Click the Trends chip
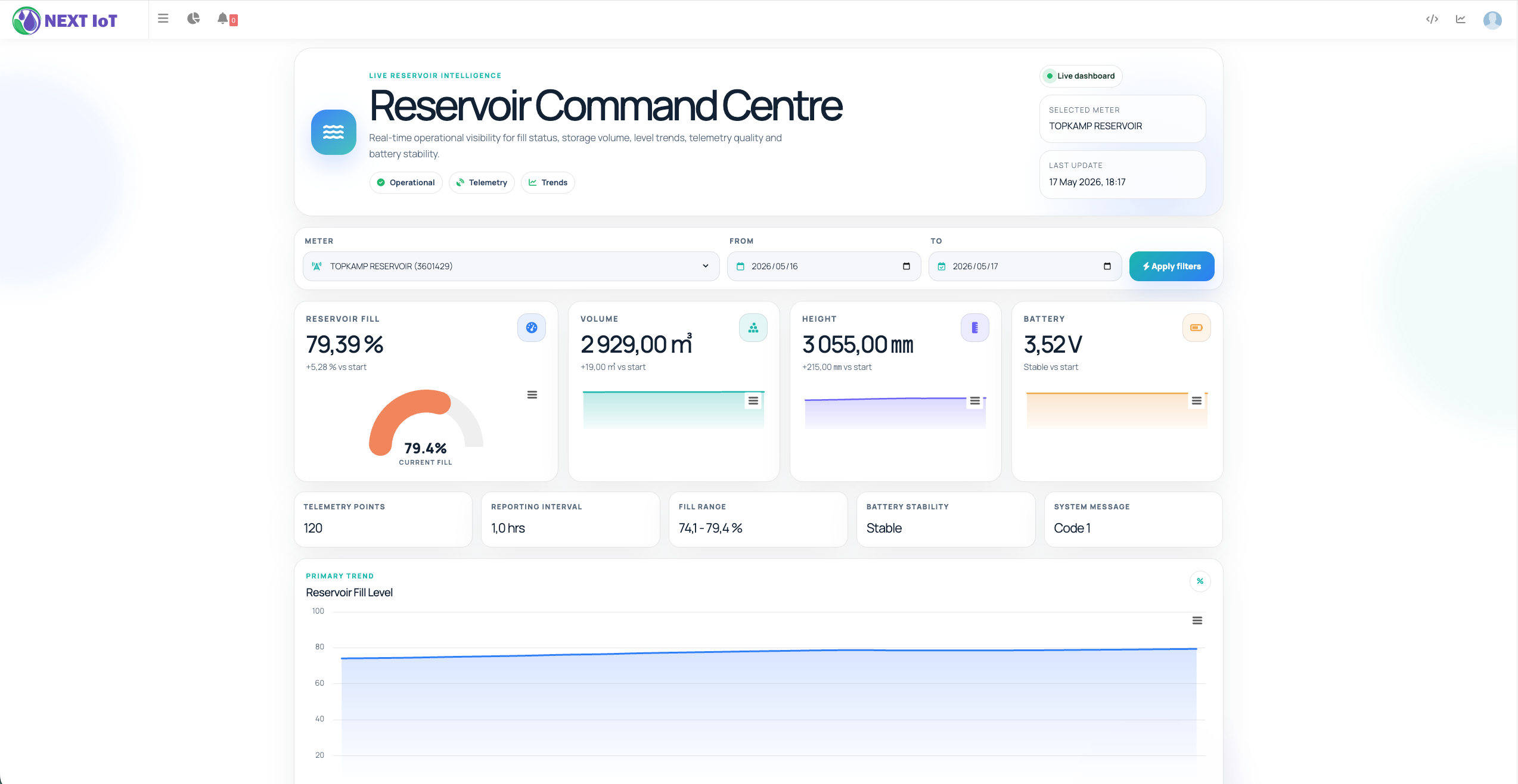This screenshot has height=784, width=1518. (x=548, y=182)
